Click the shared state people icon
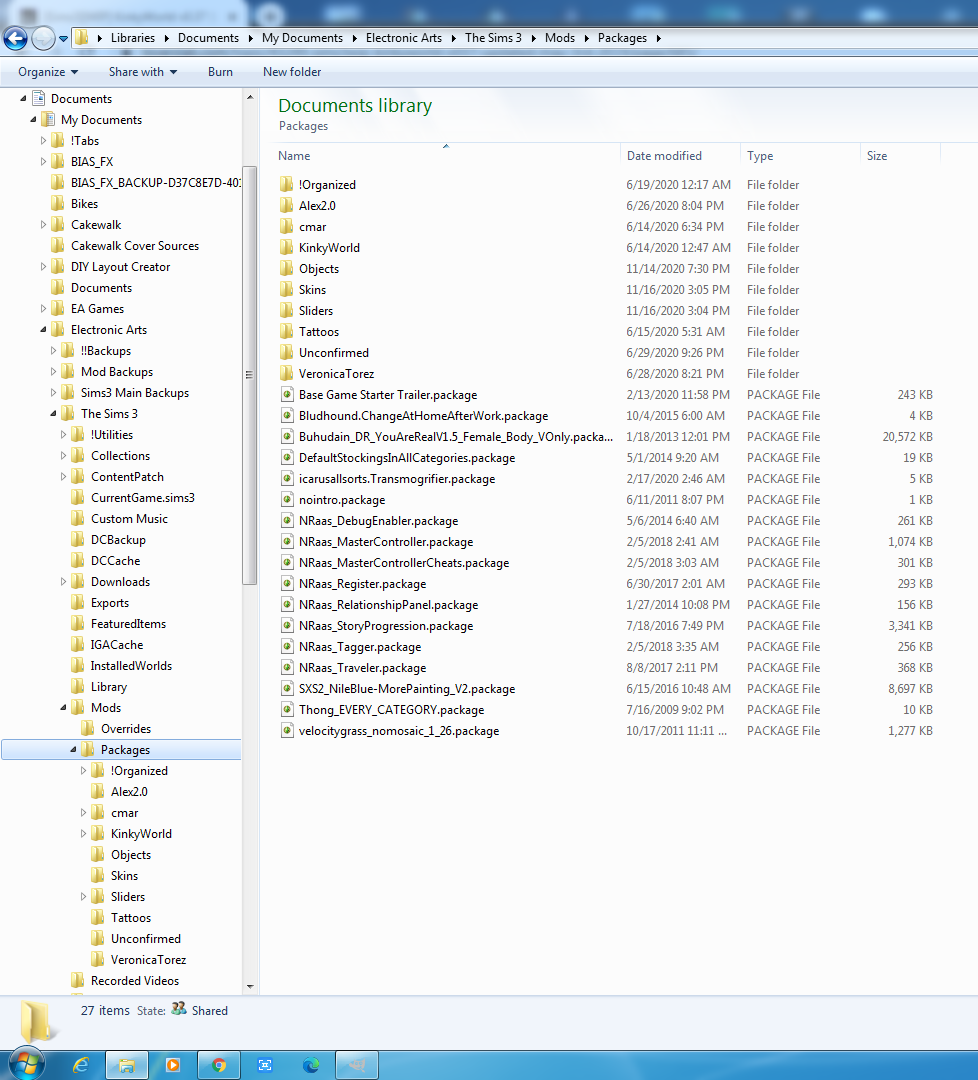The image size is (978, 1080). click(179, 1009)
